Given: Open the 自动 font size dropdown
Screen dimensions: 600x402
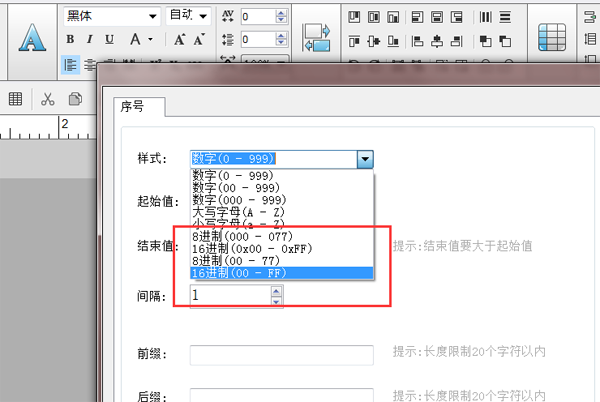Looking at the screenshot, I should pyautogui.click(x=204, y=16).
